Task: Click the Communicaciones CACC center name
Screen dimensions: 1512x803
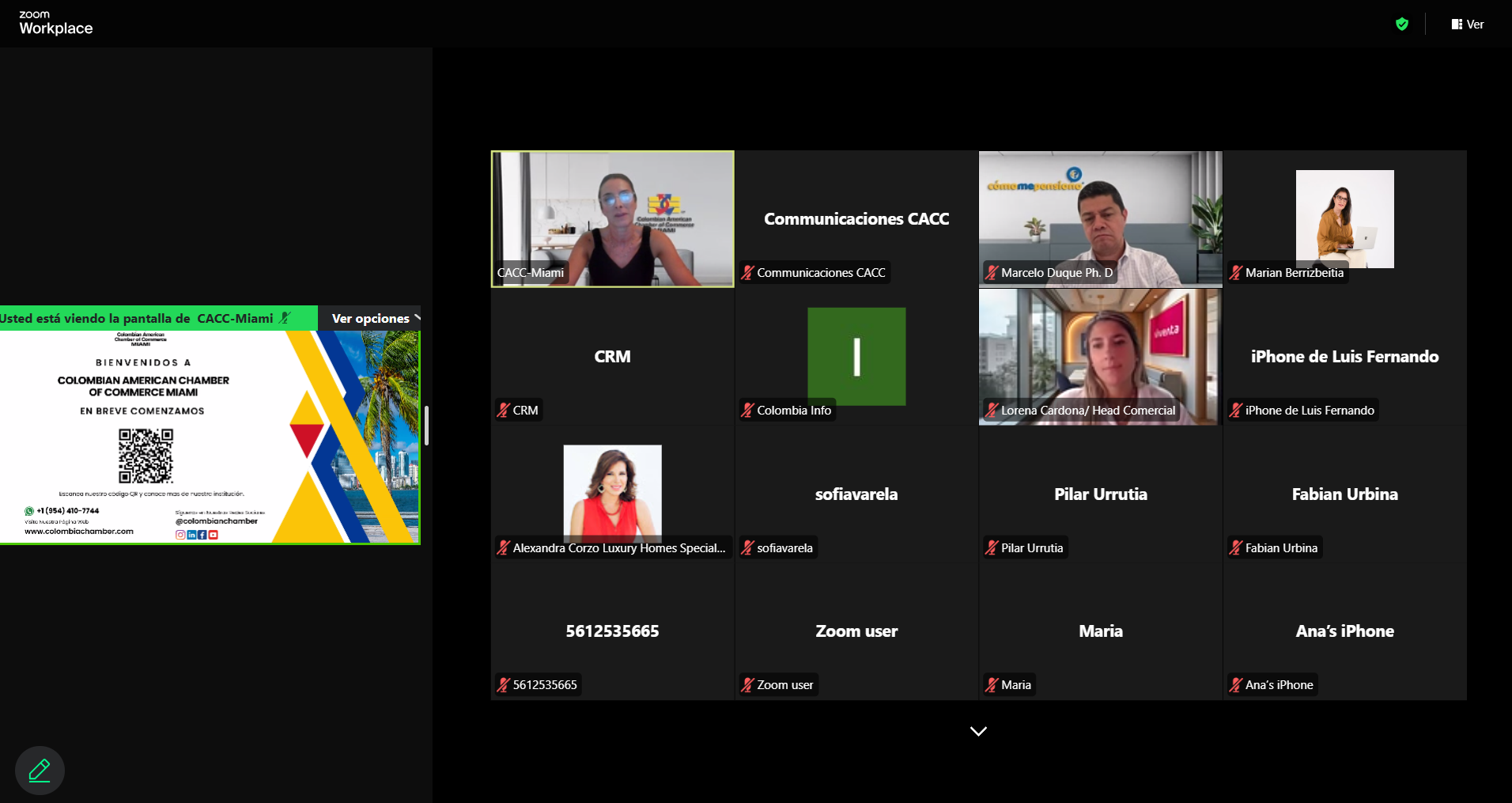Action: (856, 219)
